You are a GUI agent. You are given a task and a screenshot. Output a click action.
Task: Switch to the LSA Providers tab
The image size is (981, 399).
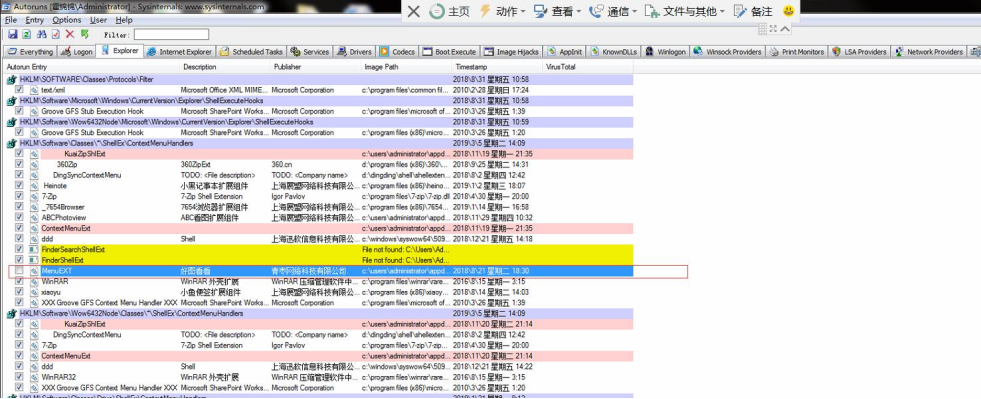pos(860,52)
